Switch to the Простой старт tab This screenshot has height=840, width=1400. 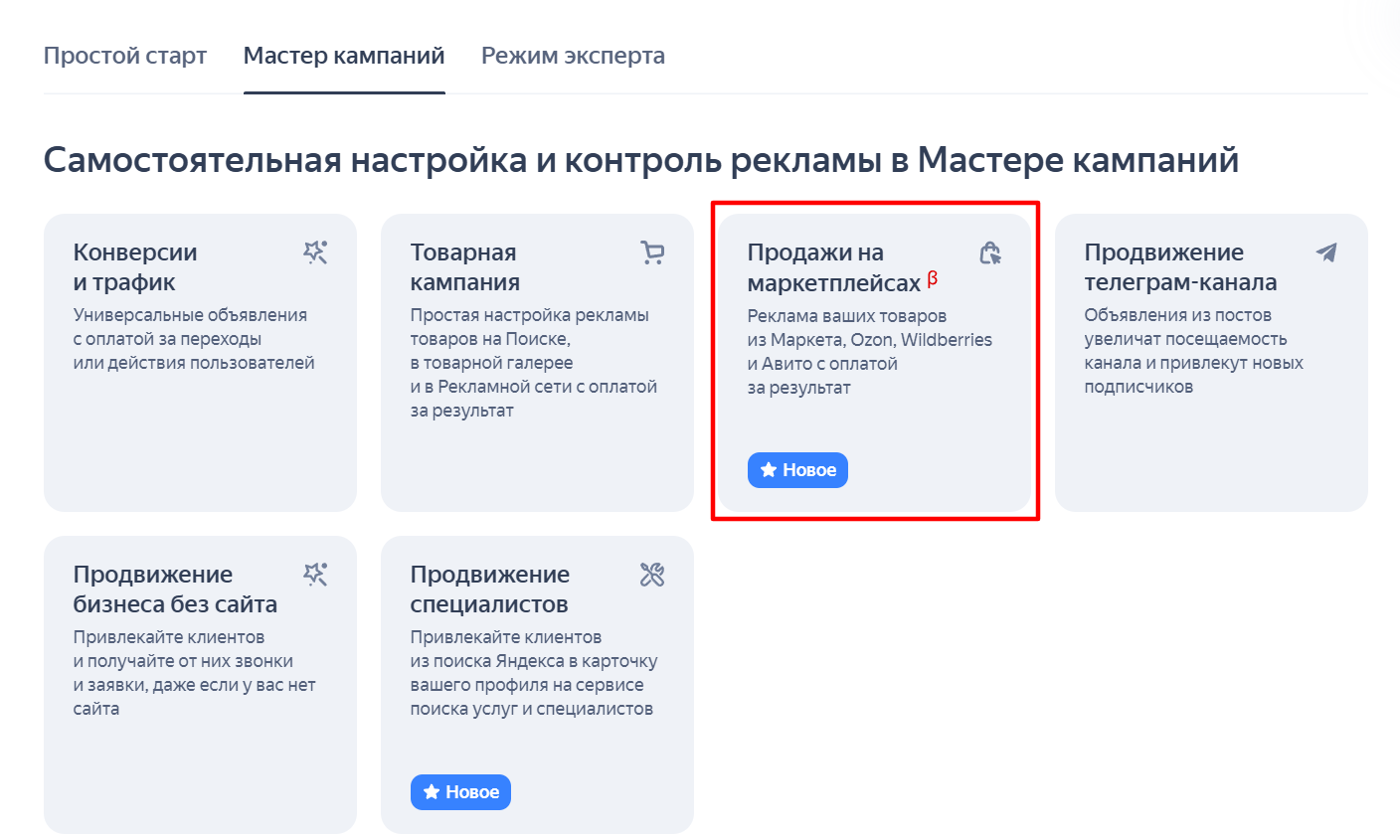[125, 56]
